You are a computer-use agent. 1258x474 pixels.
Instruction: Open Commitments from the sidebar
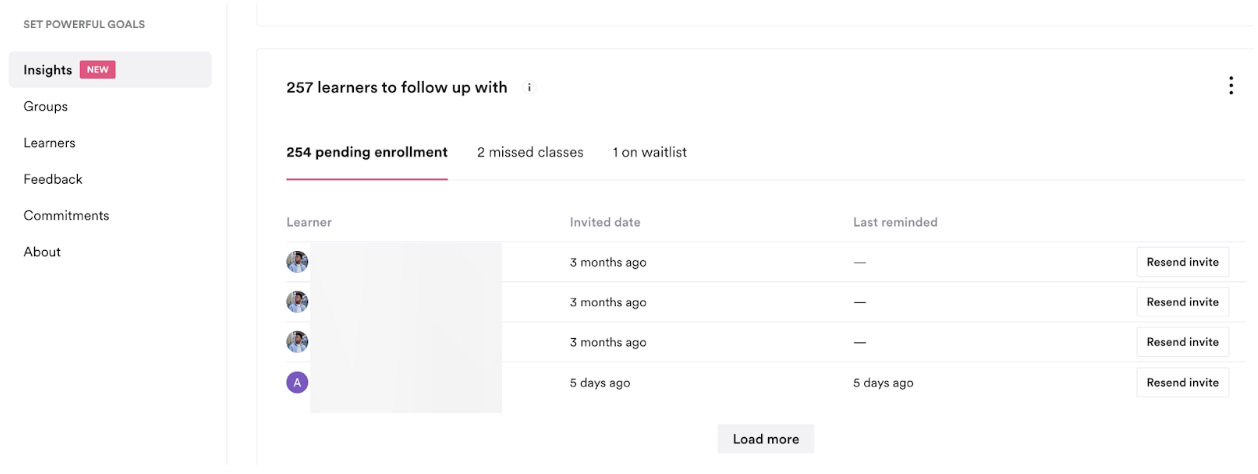click(66, 215)
